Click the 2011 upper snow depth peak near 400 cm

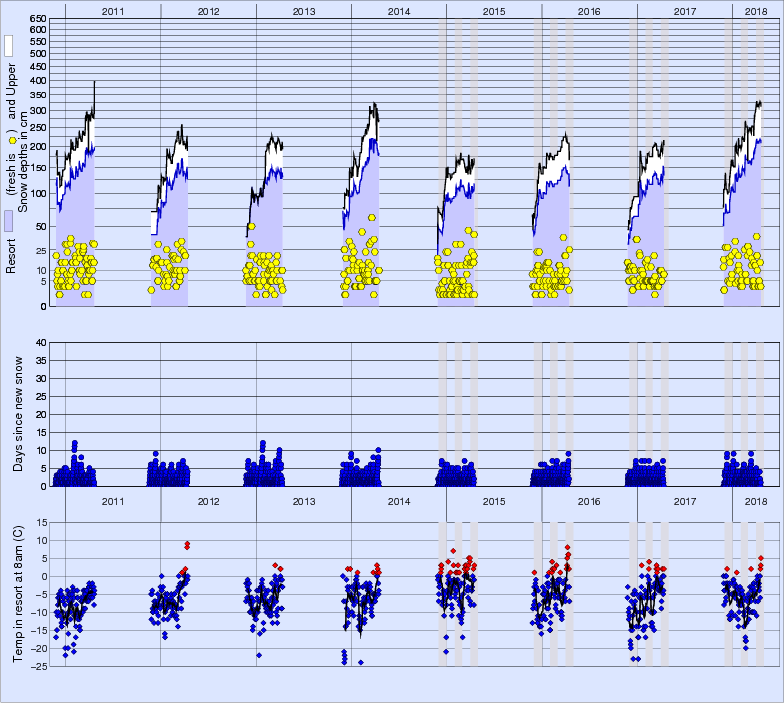[x=94, y=83]
